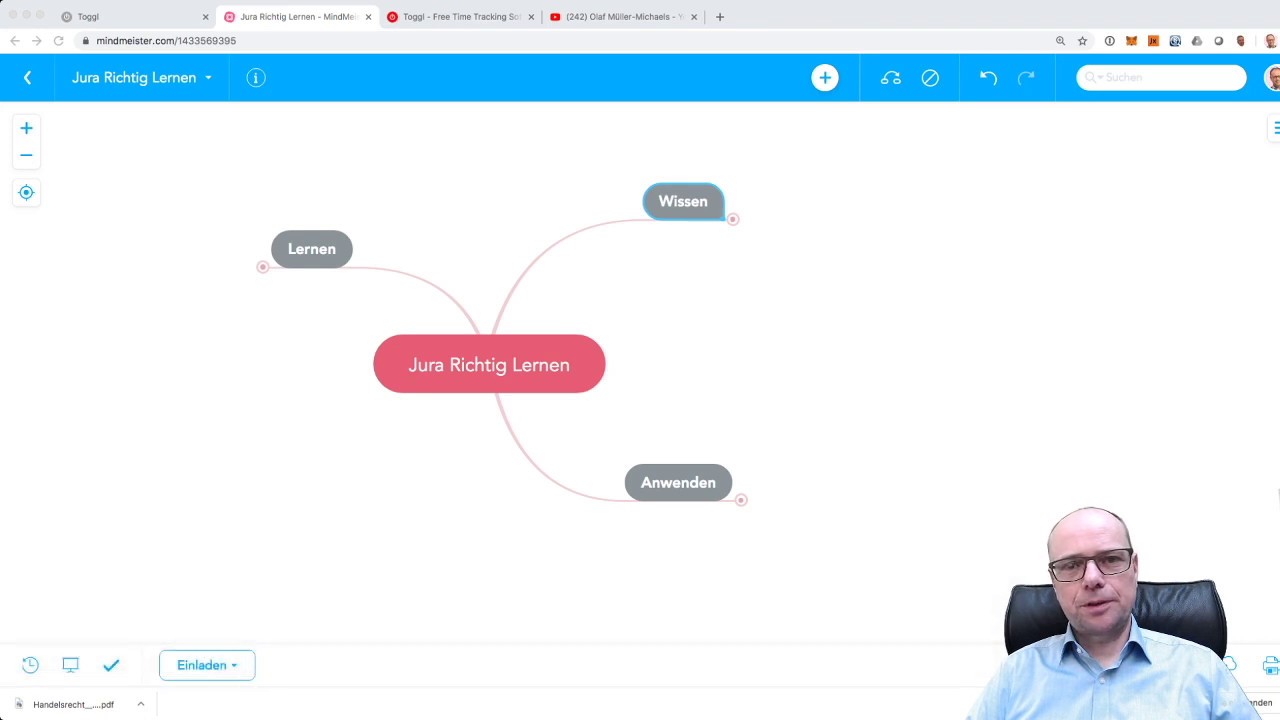1280x720 pixels.
Task: Click the browser back navigation arrow
Action: pos(15,41)
